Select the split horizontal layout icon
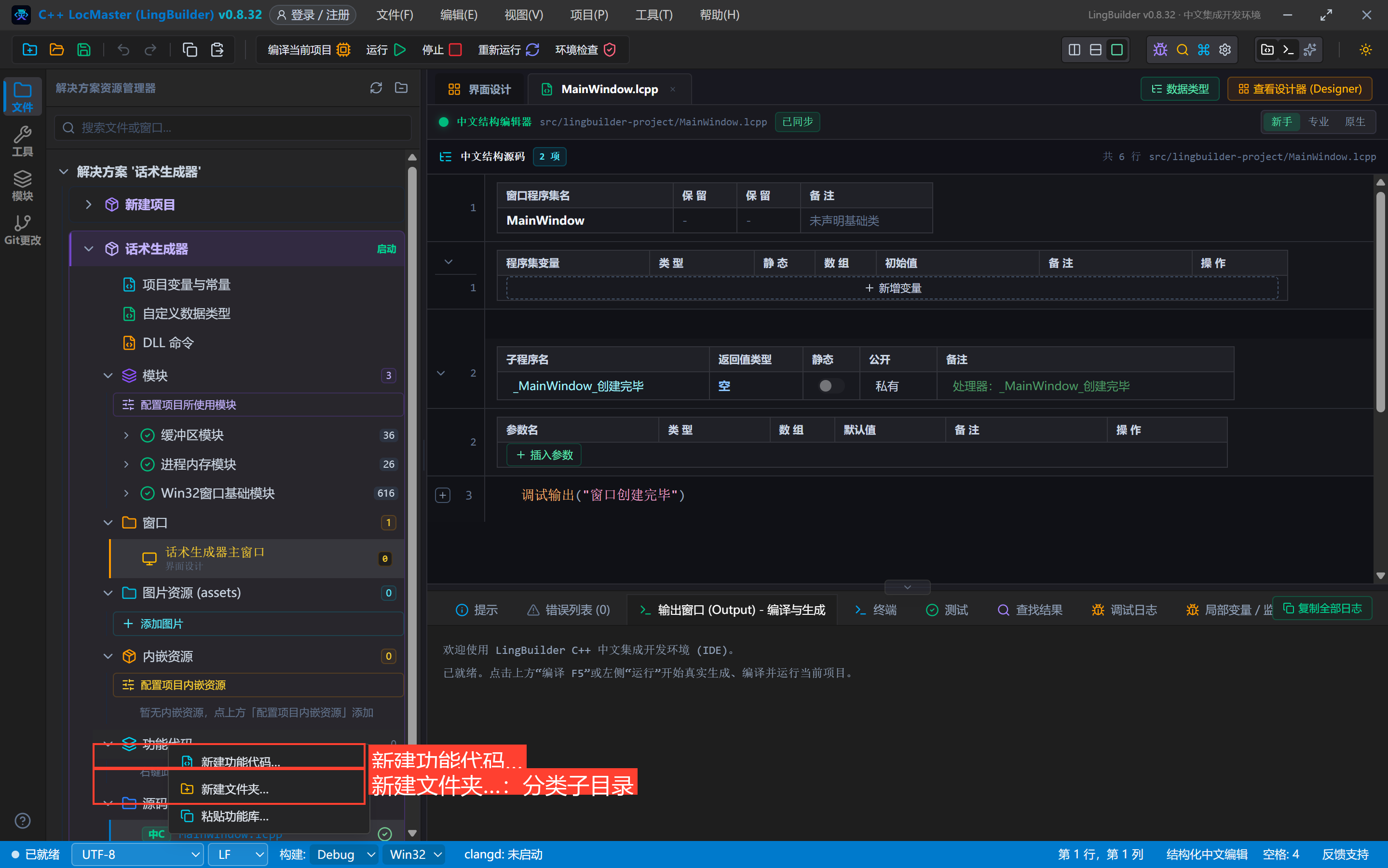This screenshot has height=868, width=1388. (x=1096, y=50)
